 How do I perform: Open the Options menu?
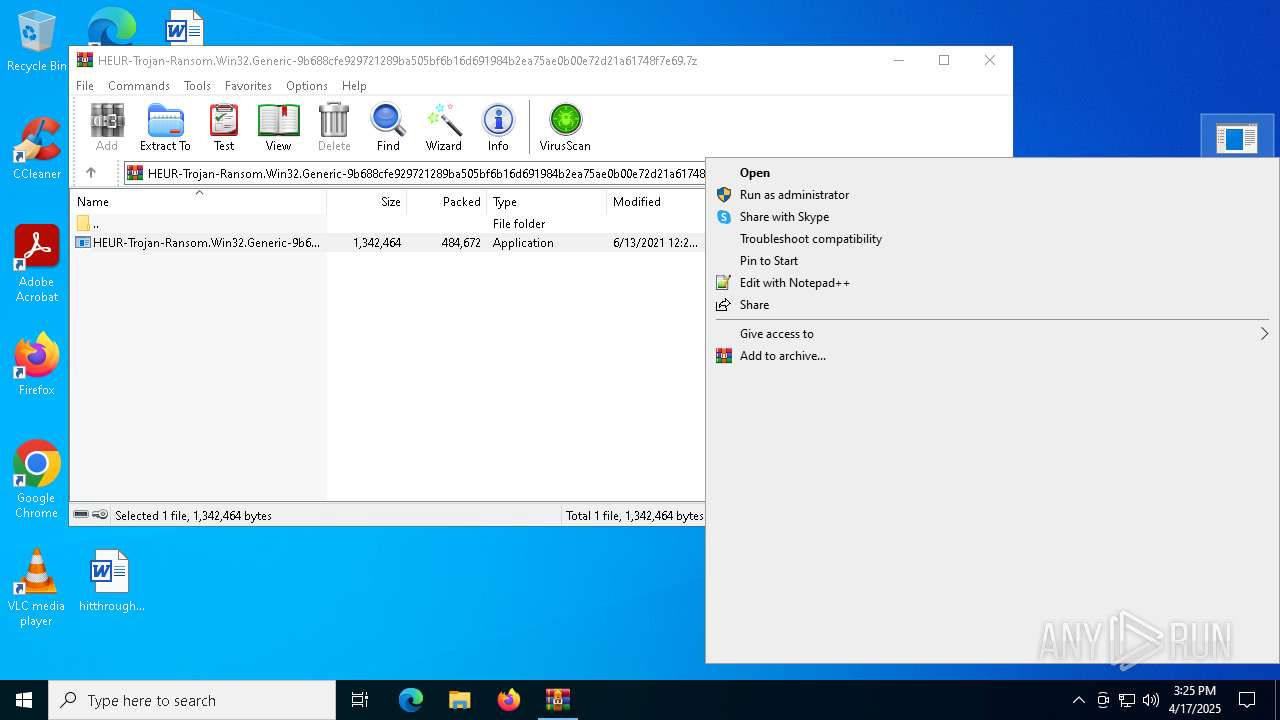point(307,86)
